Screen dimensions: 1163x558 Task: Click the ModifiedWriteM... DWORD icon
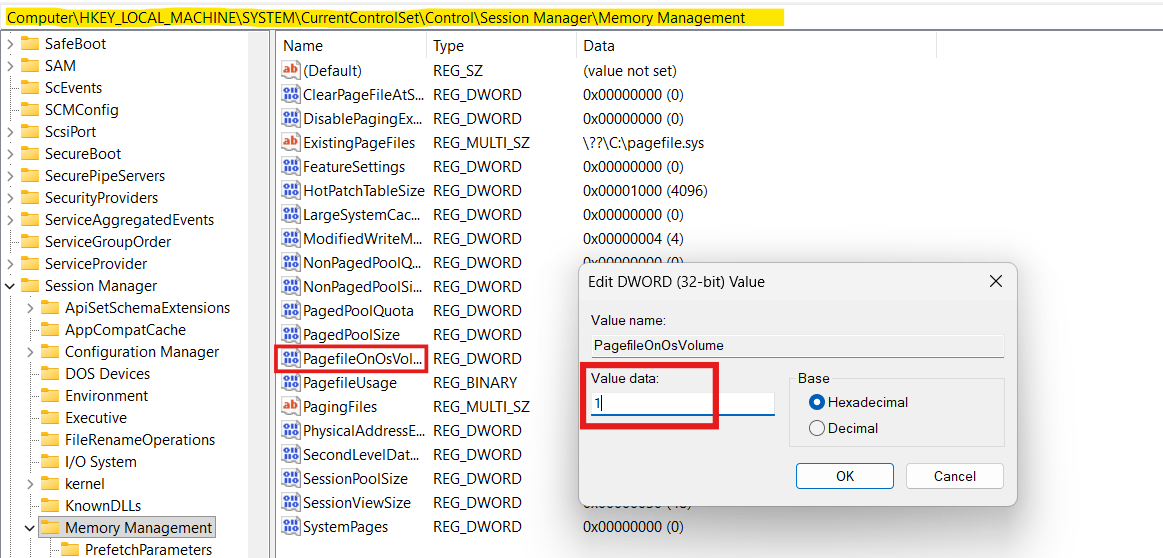290,238
